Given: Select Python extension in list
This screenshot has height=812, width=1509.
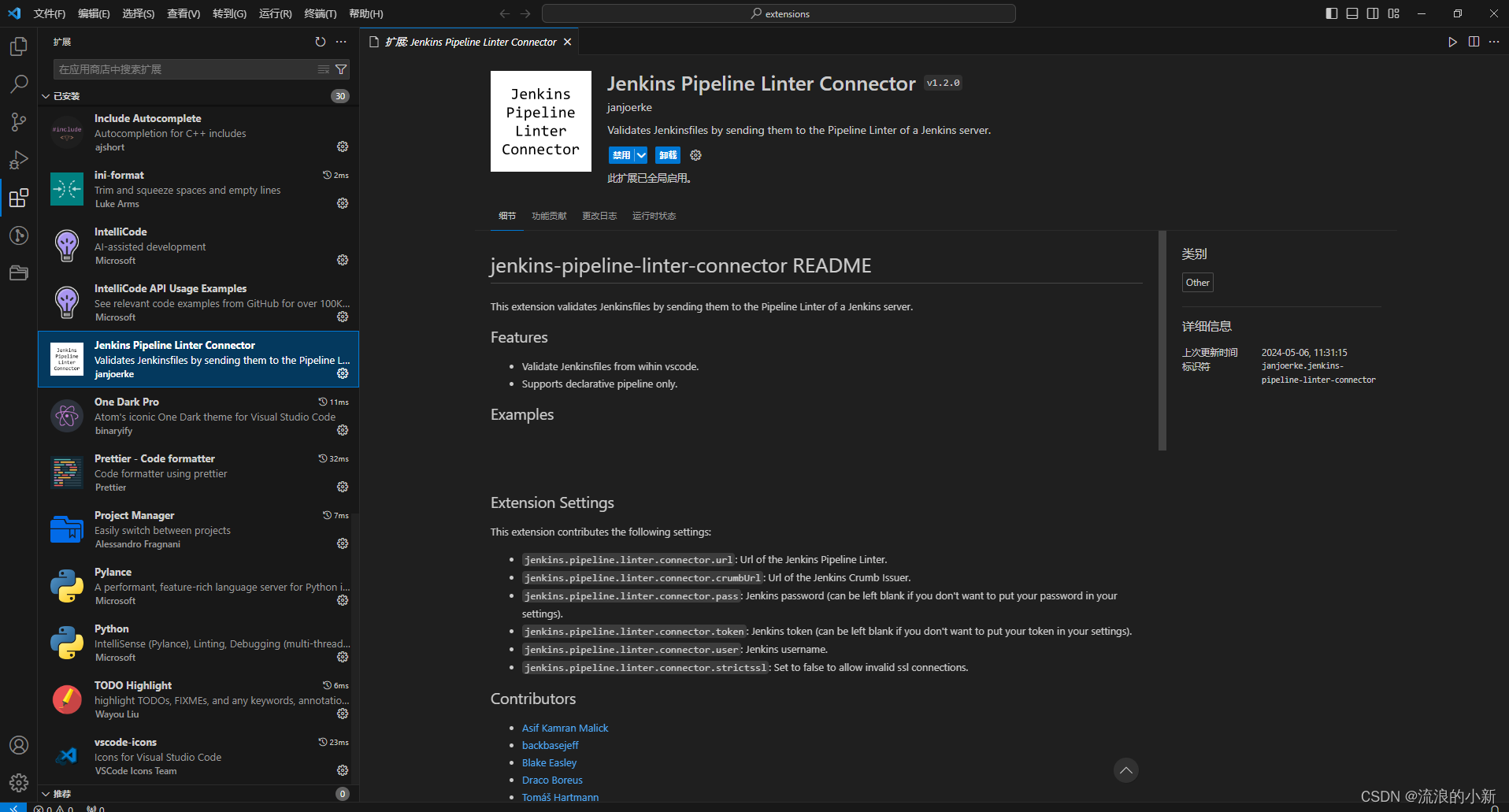Looking at the screenshot, I should coord(198,643).
